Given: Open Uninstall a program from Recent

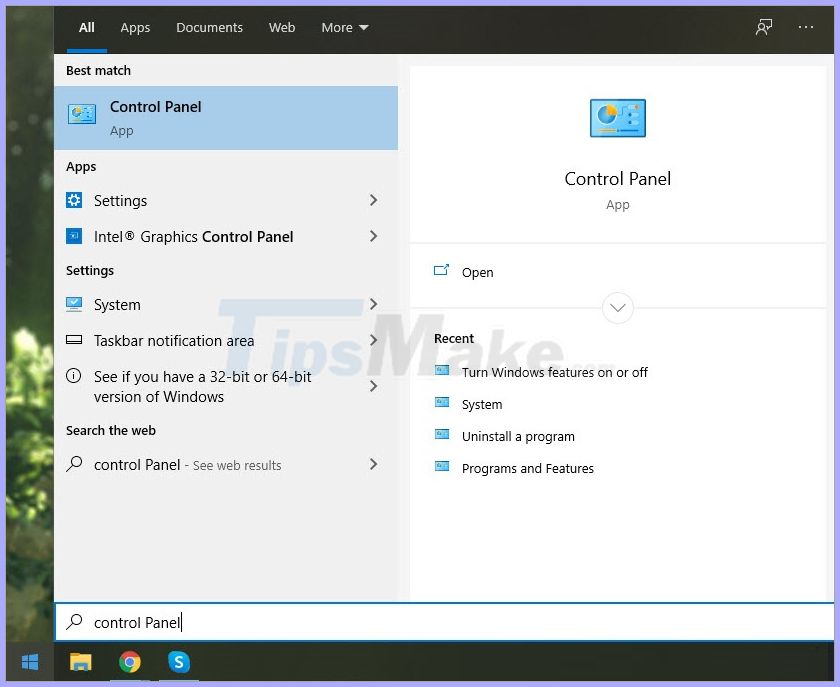Looking at the screenshot, I should tap(518, 436).
